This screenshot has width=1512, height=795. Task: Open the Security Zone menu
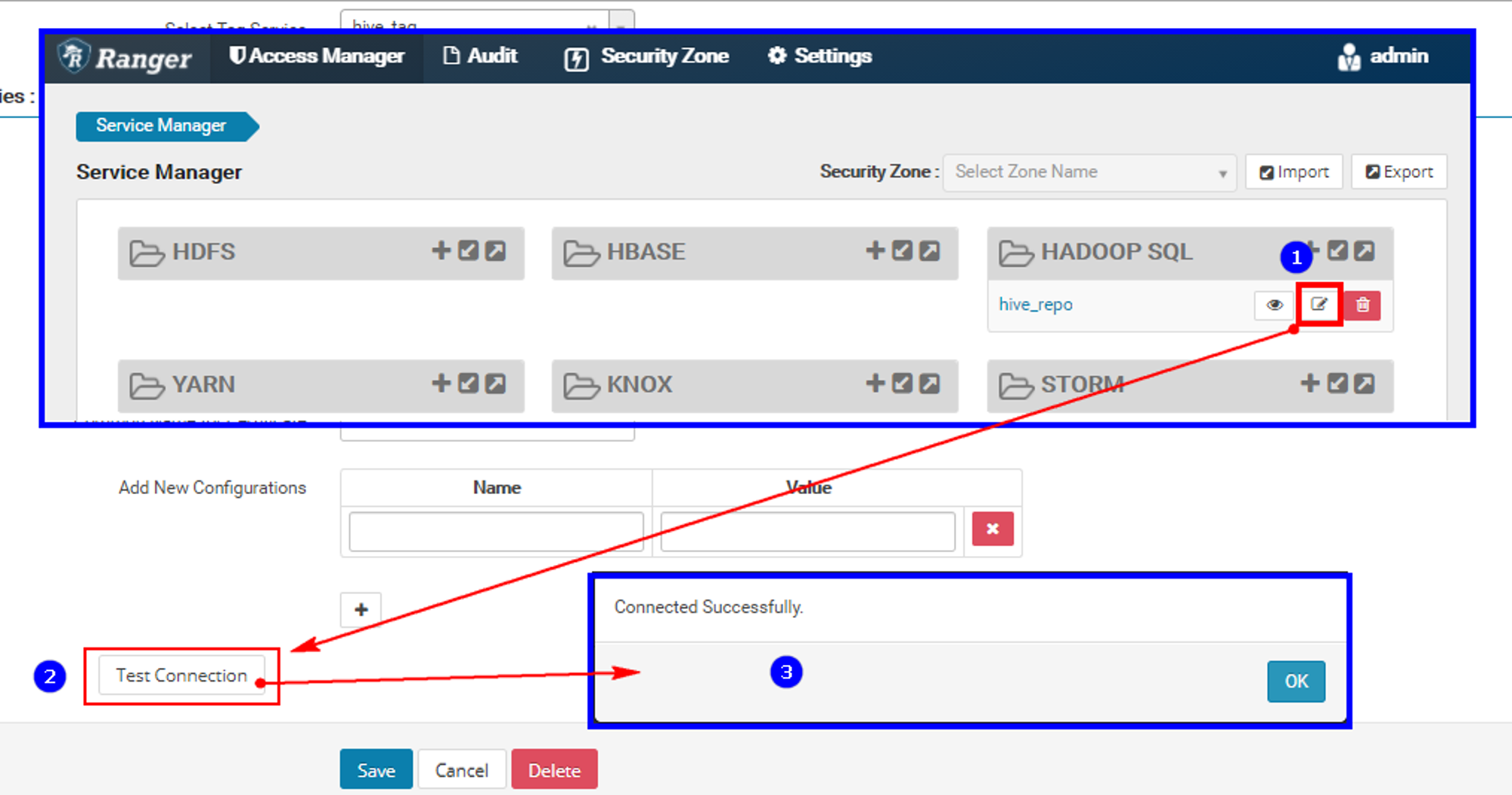pos(646,57)
